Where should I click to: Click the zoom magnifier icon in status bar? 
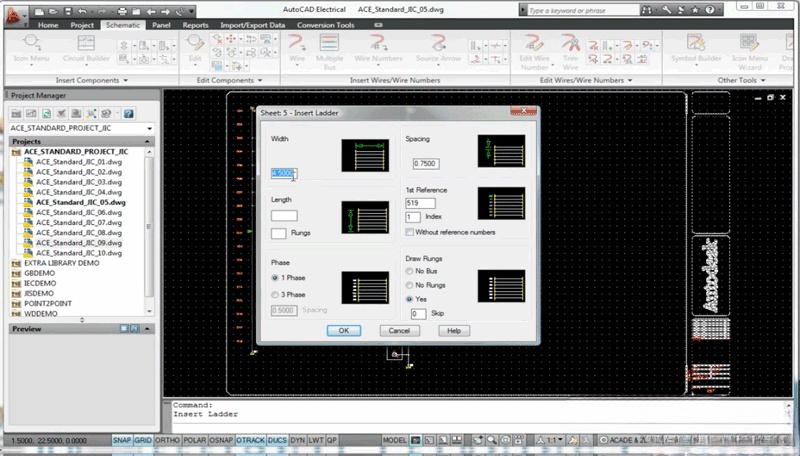coord(491,440)
